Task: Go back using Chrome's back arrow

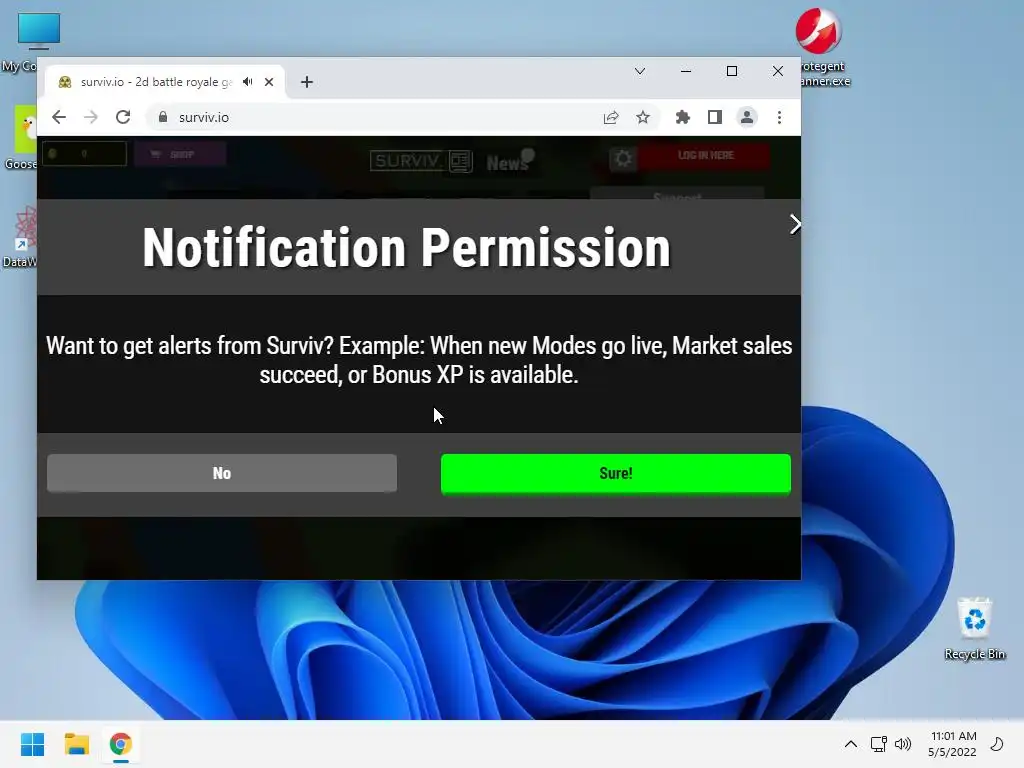Action: point(59,117)
